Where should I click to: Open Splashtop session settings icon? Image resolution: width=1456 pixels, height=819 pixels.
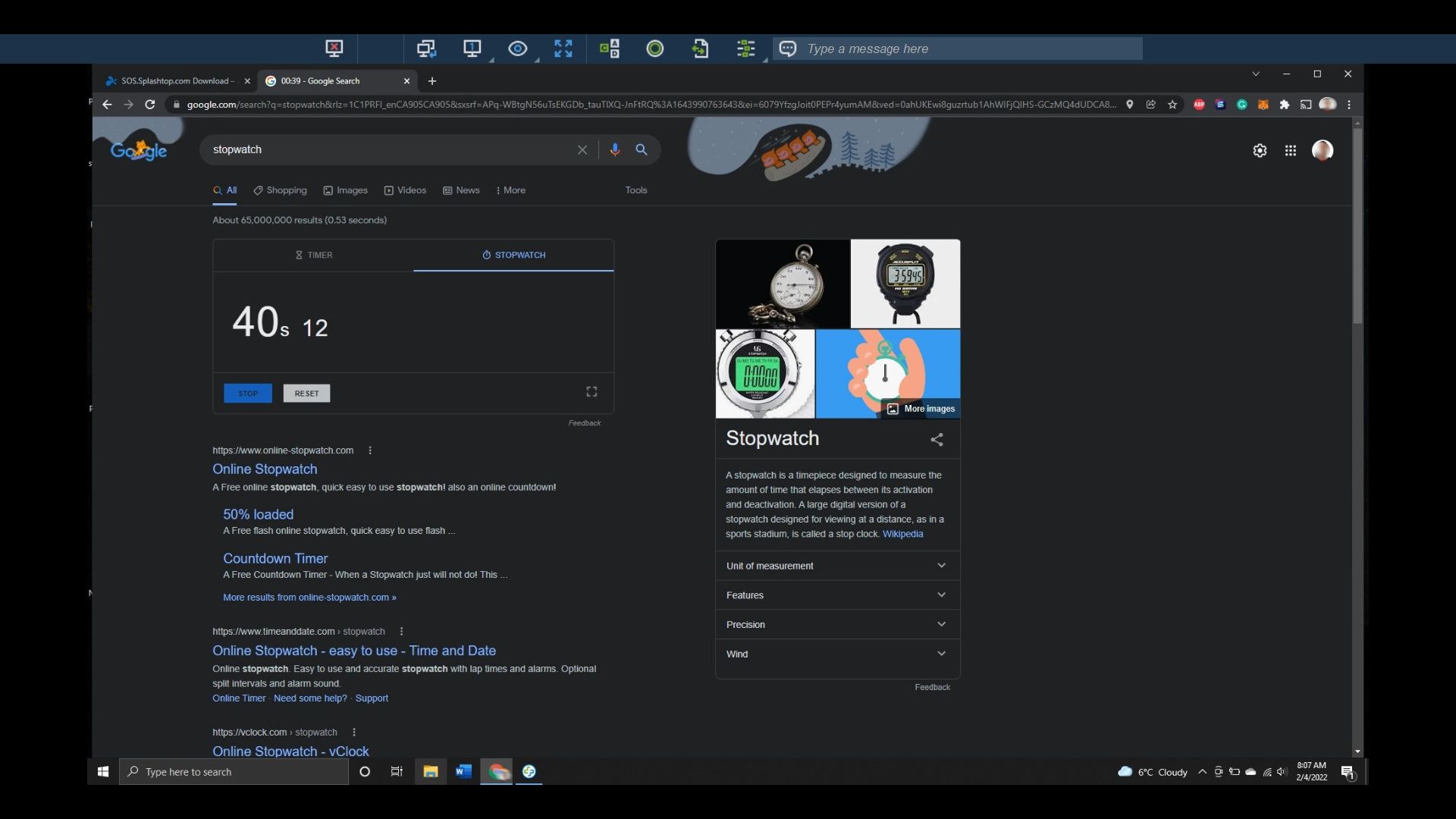coord(745,48)
